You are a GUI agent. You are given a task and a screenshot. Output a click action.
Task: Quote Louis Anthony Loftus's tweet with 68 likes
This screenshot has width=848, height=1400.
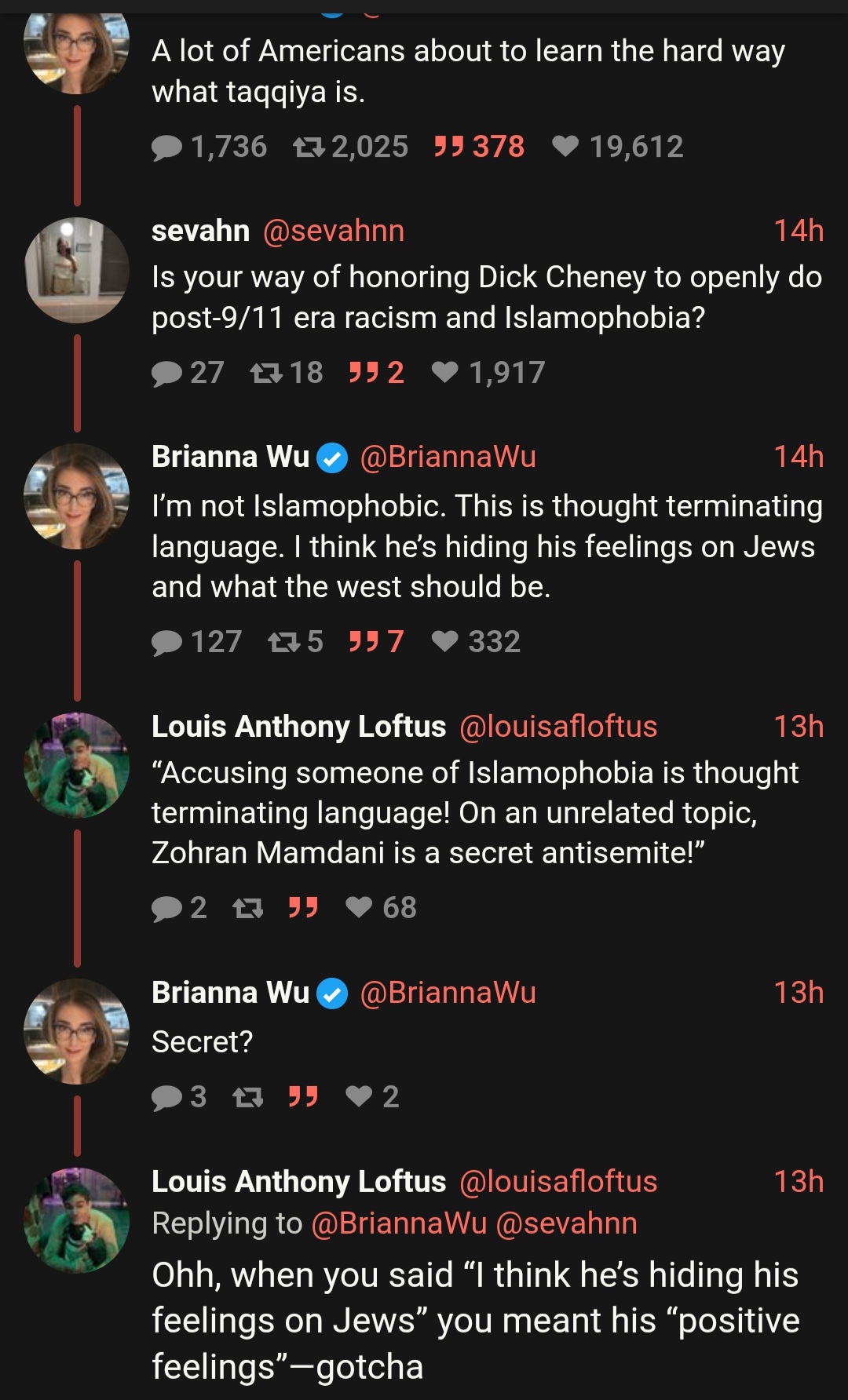[303, 908]
